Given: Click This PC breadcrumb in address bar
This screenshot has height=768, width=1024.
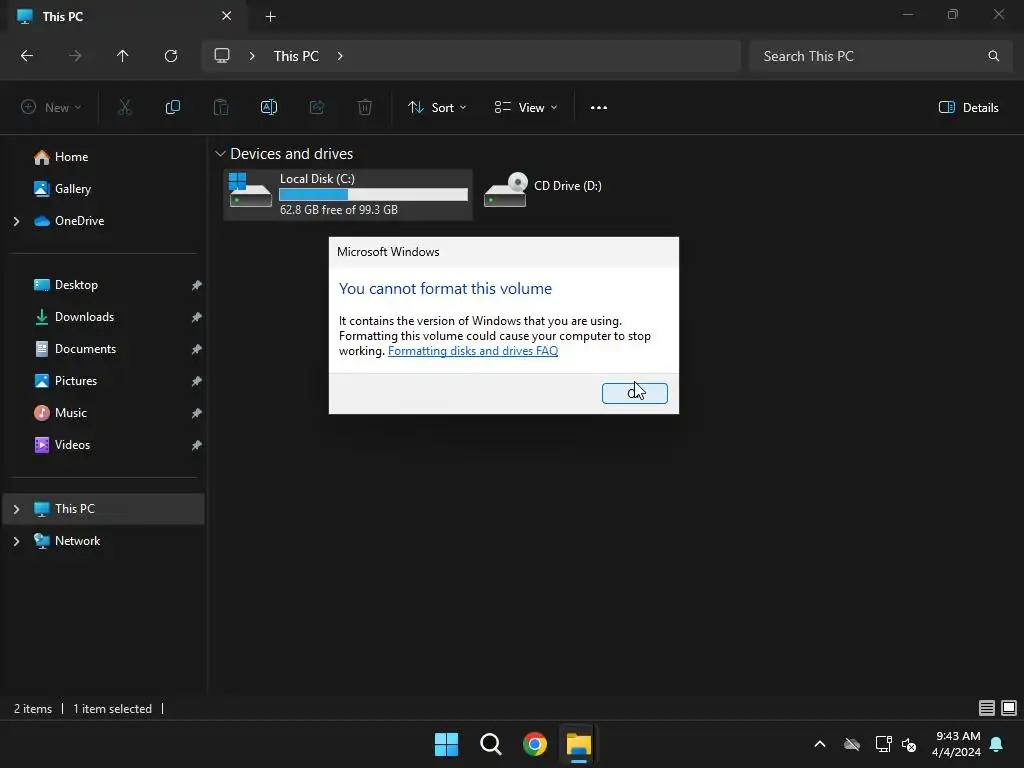Looking at the screenshot, I should click(x=296, y=56).
